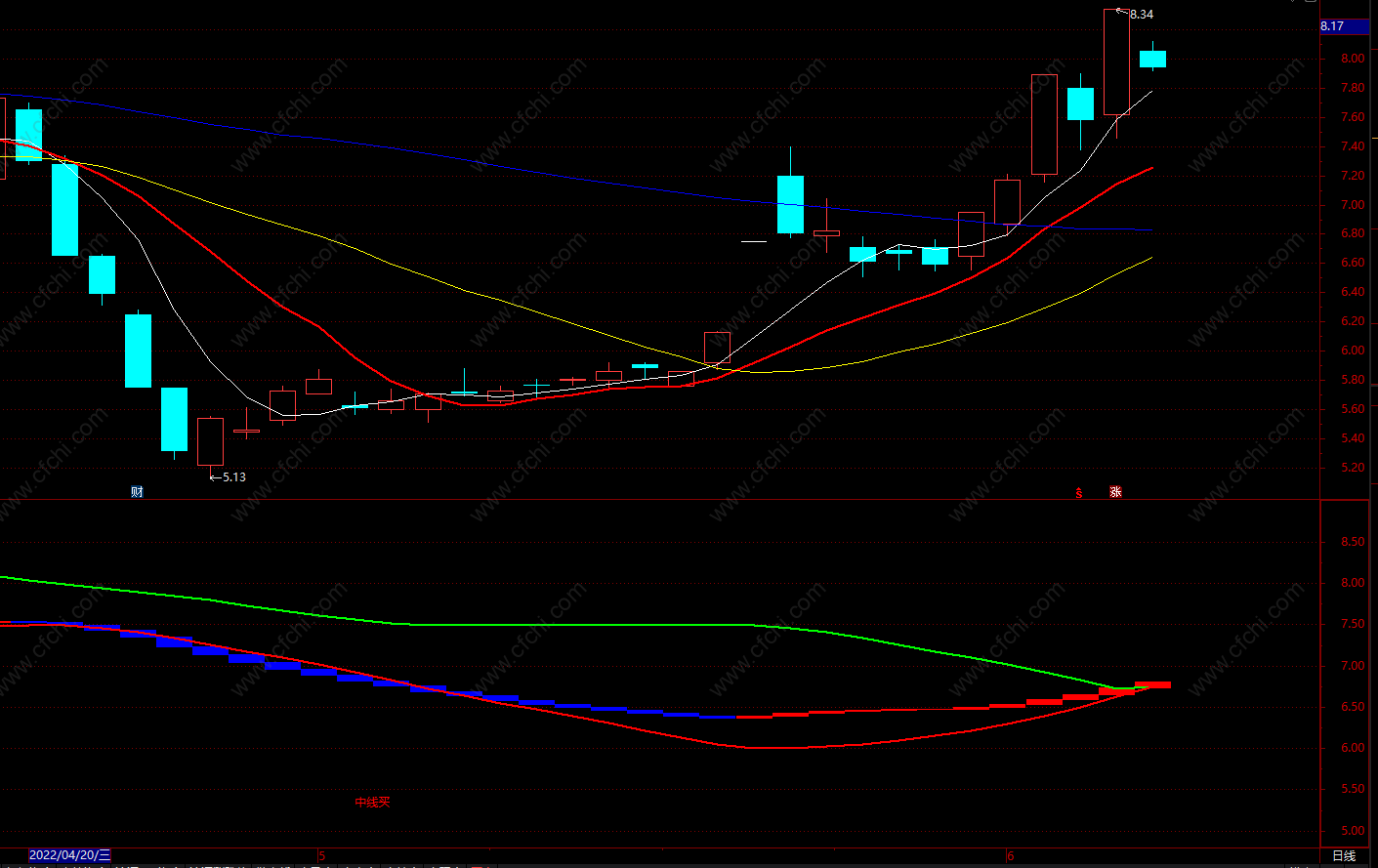Click the month 5 marker on the time axis
Viewport: 1378px width, 868px height.
pyautogui.click(x=322, y=856)
